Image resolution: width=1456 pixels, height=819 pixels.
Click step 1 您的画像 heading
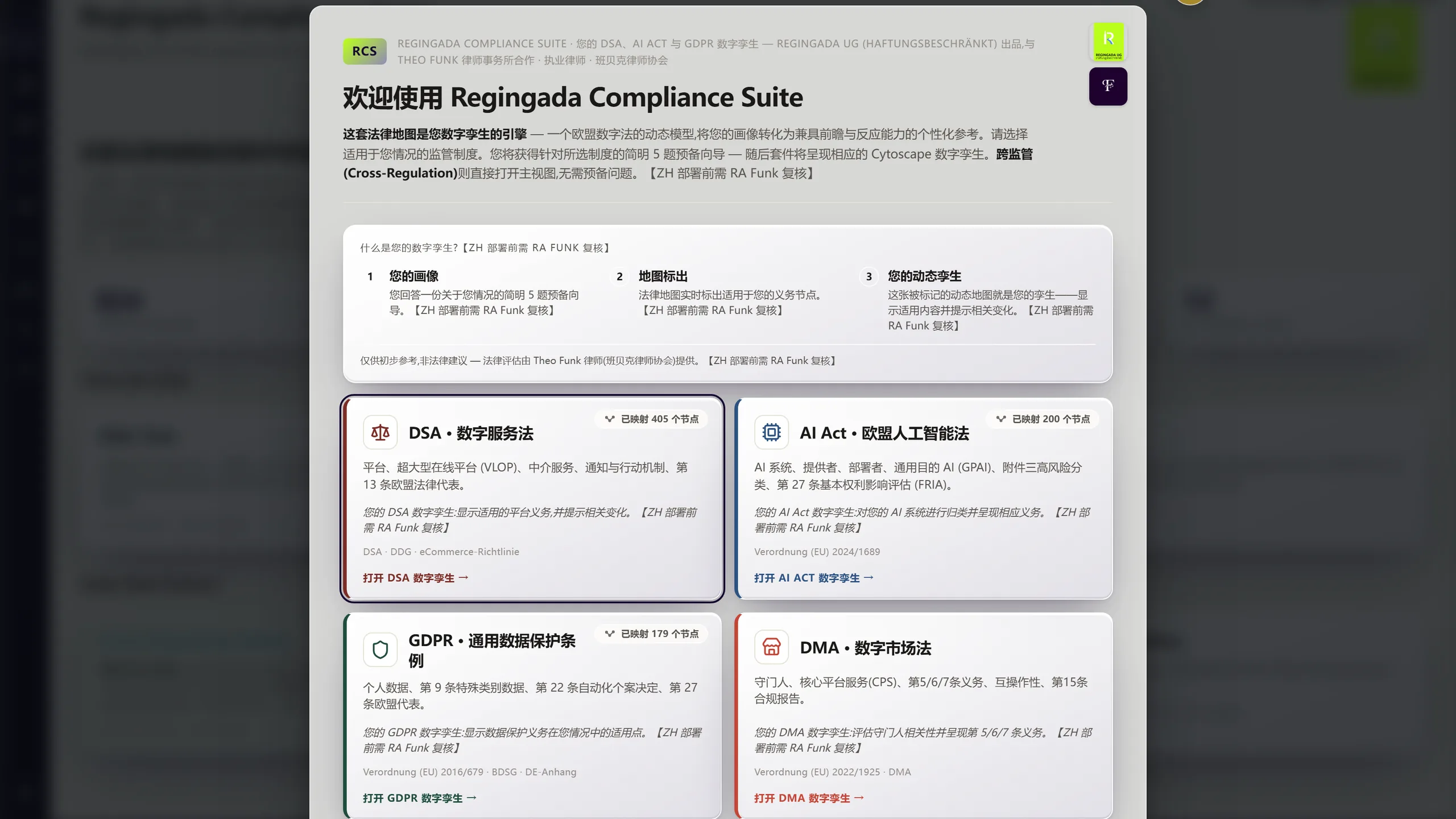[x=413, y=276]
